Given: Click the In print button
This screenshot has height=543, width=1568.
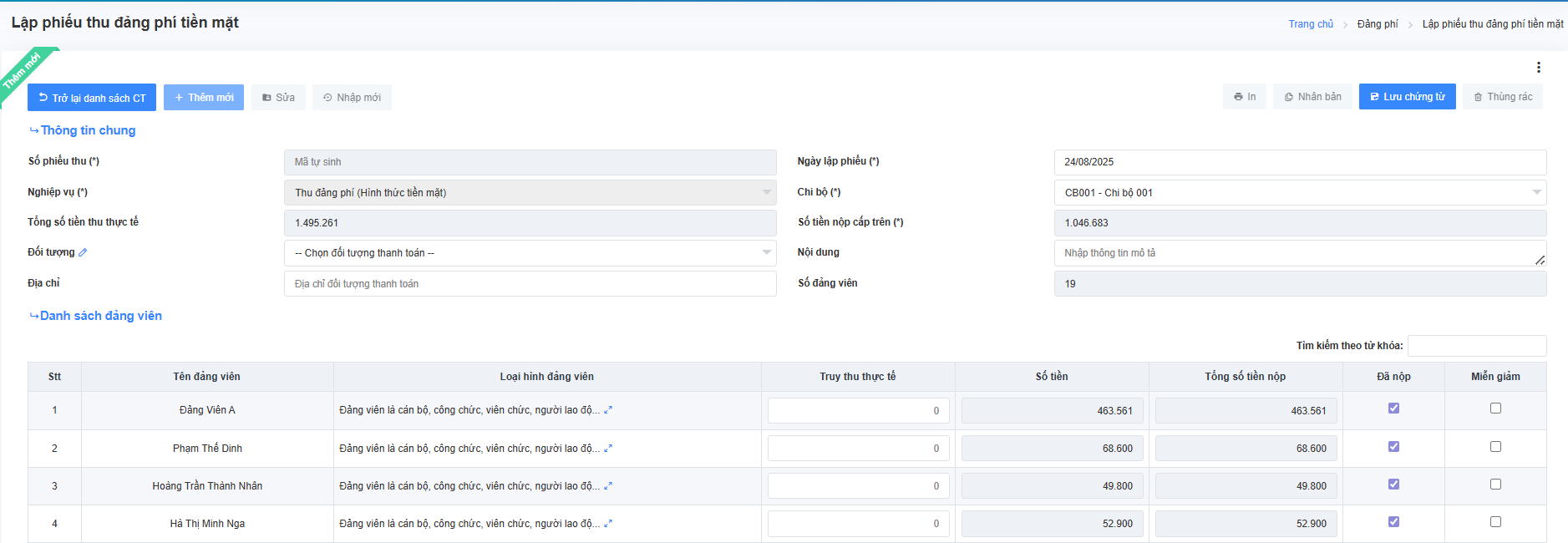Looking at the screenshot, I should [1245, 97].
